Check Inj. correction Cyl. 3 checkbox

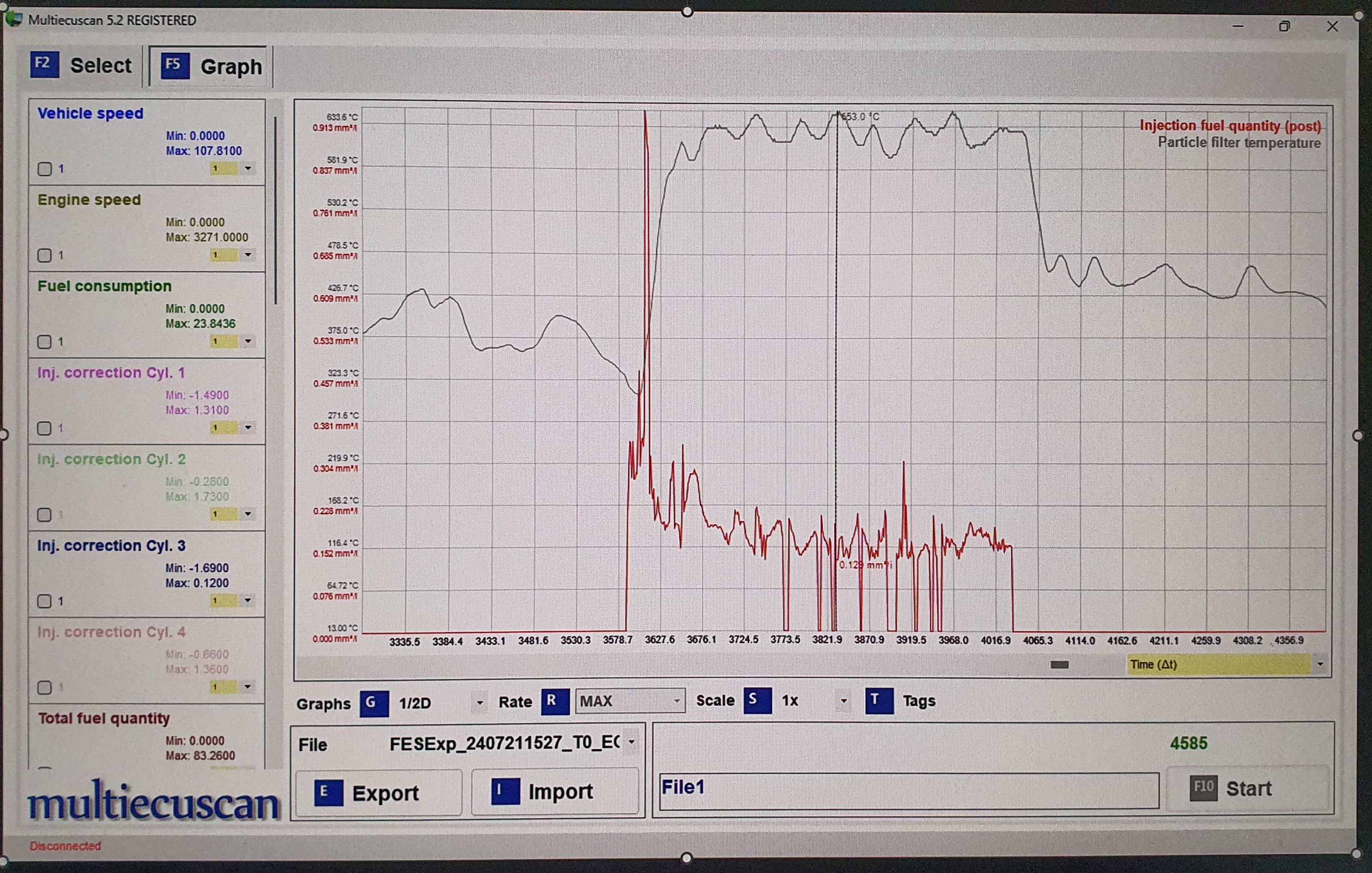44,601
